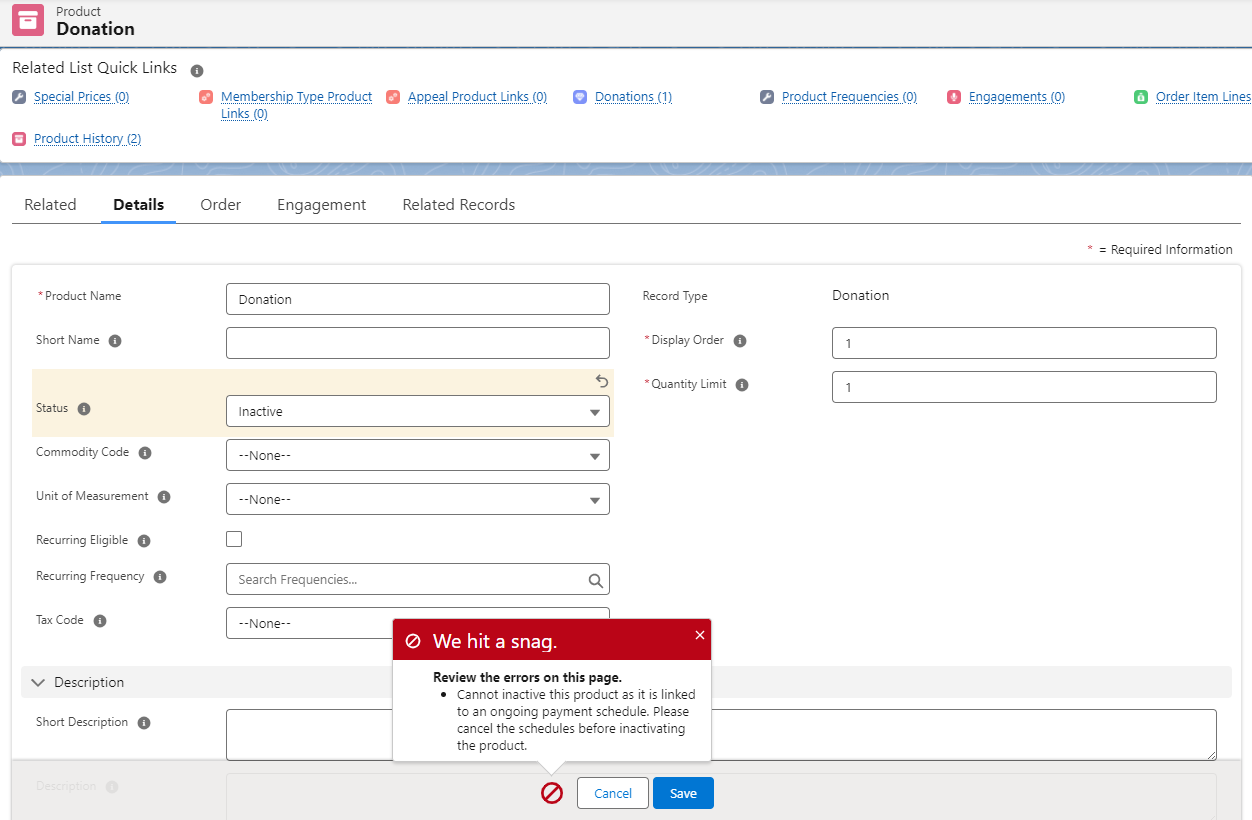
Task: Enable the Recurring Eligible checkbox
Action: 234,539
